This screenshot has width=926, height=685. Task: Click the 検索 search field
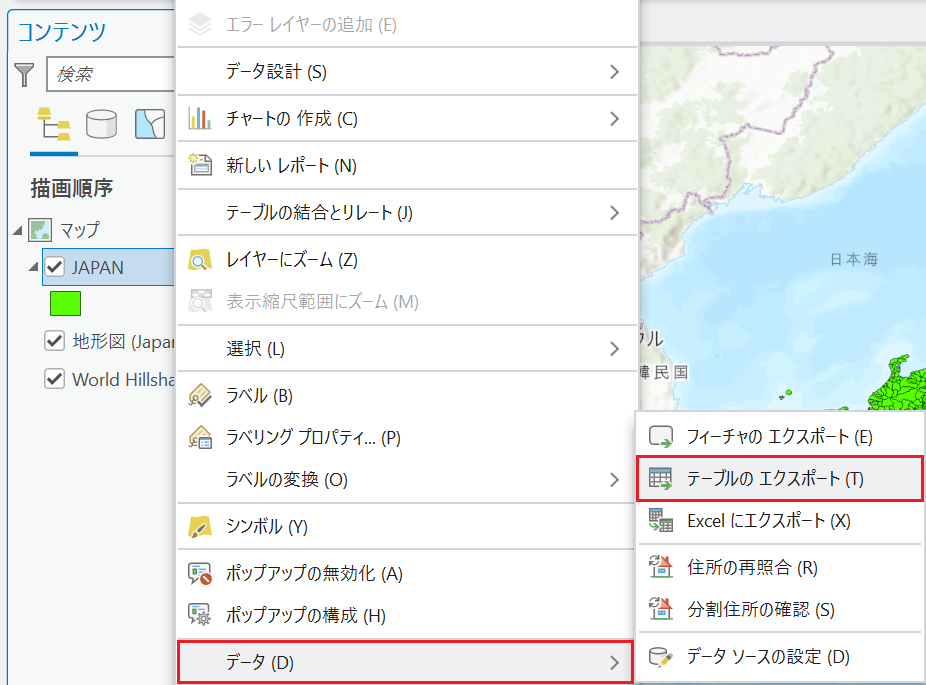click(x=111, y=74)
